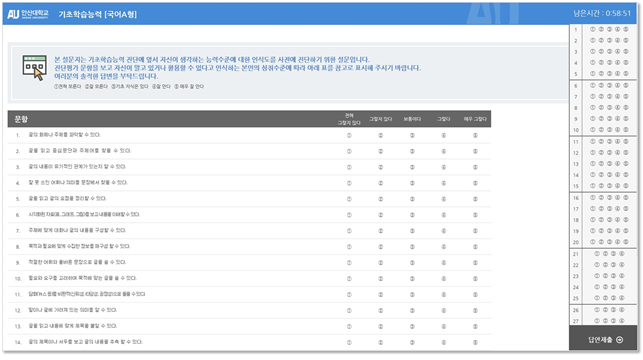This screenshot has height=360, width=643.
Task: Mark bubble 4 for answer-sheet row 23
Action: (x=622, y=276)
